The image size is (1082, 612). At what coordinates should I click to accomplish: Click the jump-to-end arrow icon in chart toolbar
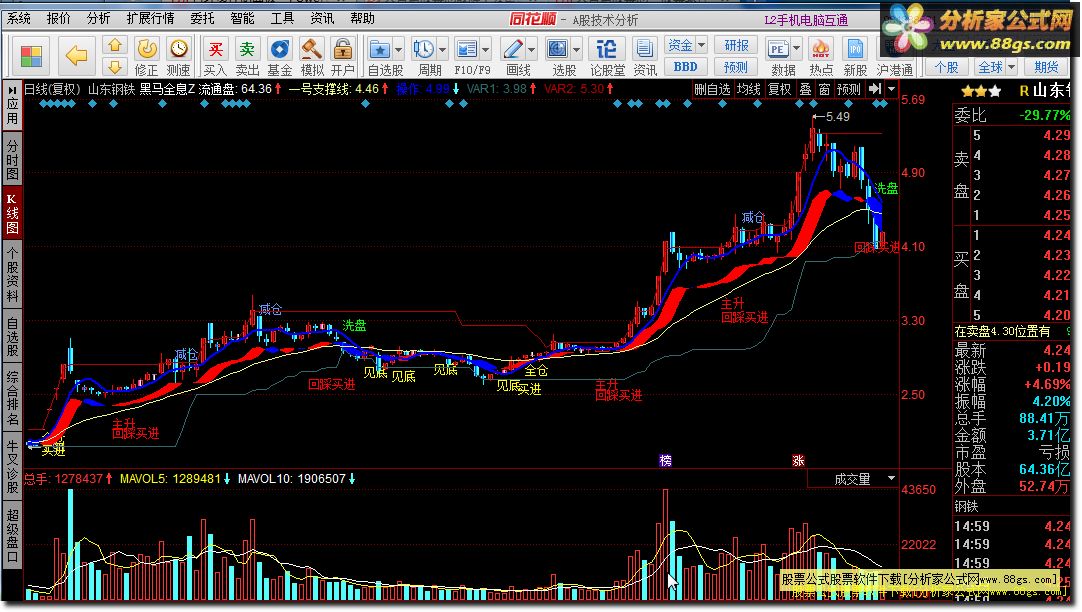point(875,89)
